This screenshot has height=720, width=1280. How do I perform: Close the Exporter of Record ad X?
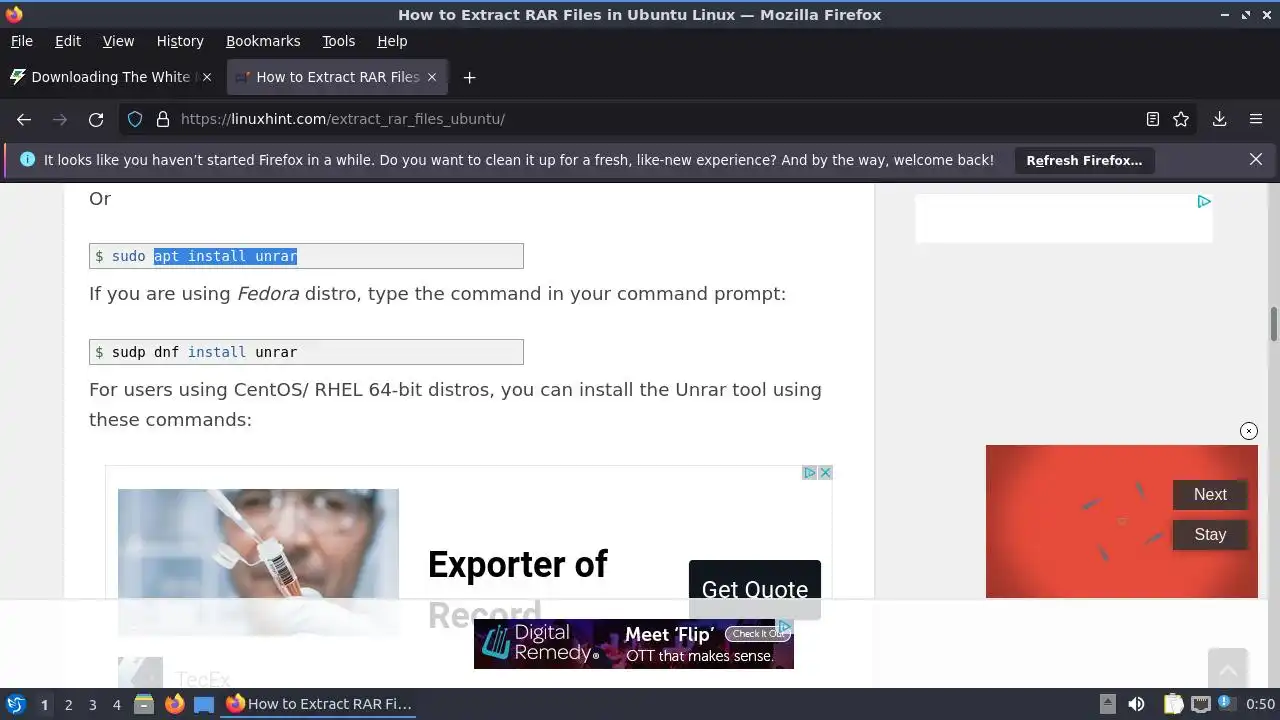tap(825, 473)
